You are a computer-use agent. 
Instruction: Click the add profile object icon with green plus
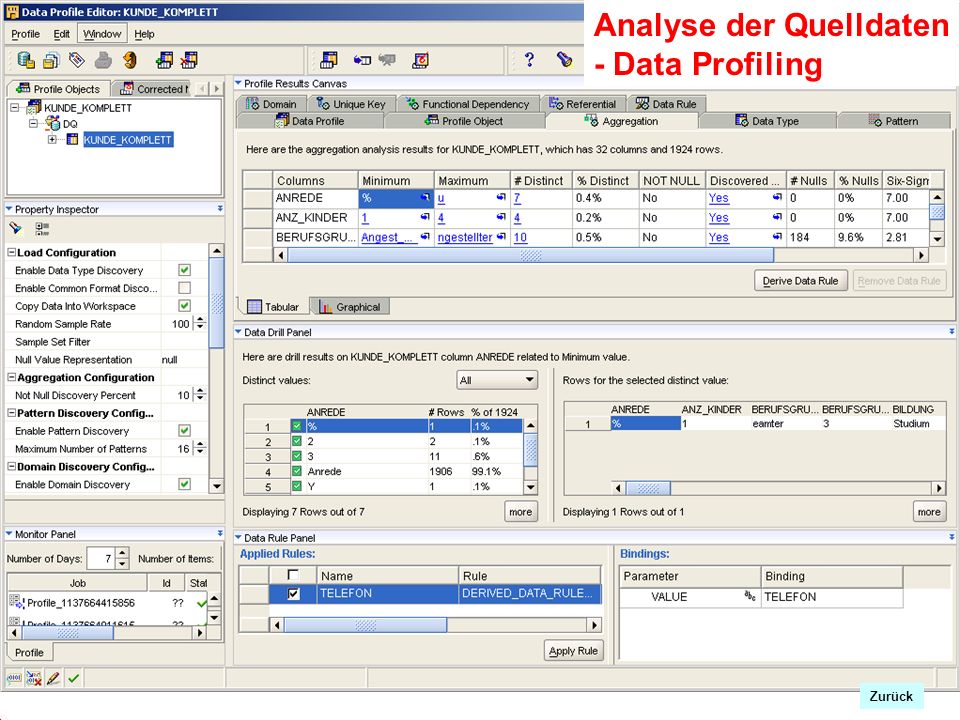click(164, 60)
